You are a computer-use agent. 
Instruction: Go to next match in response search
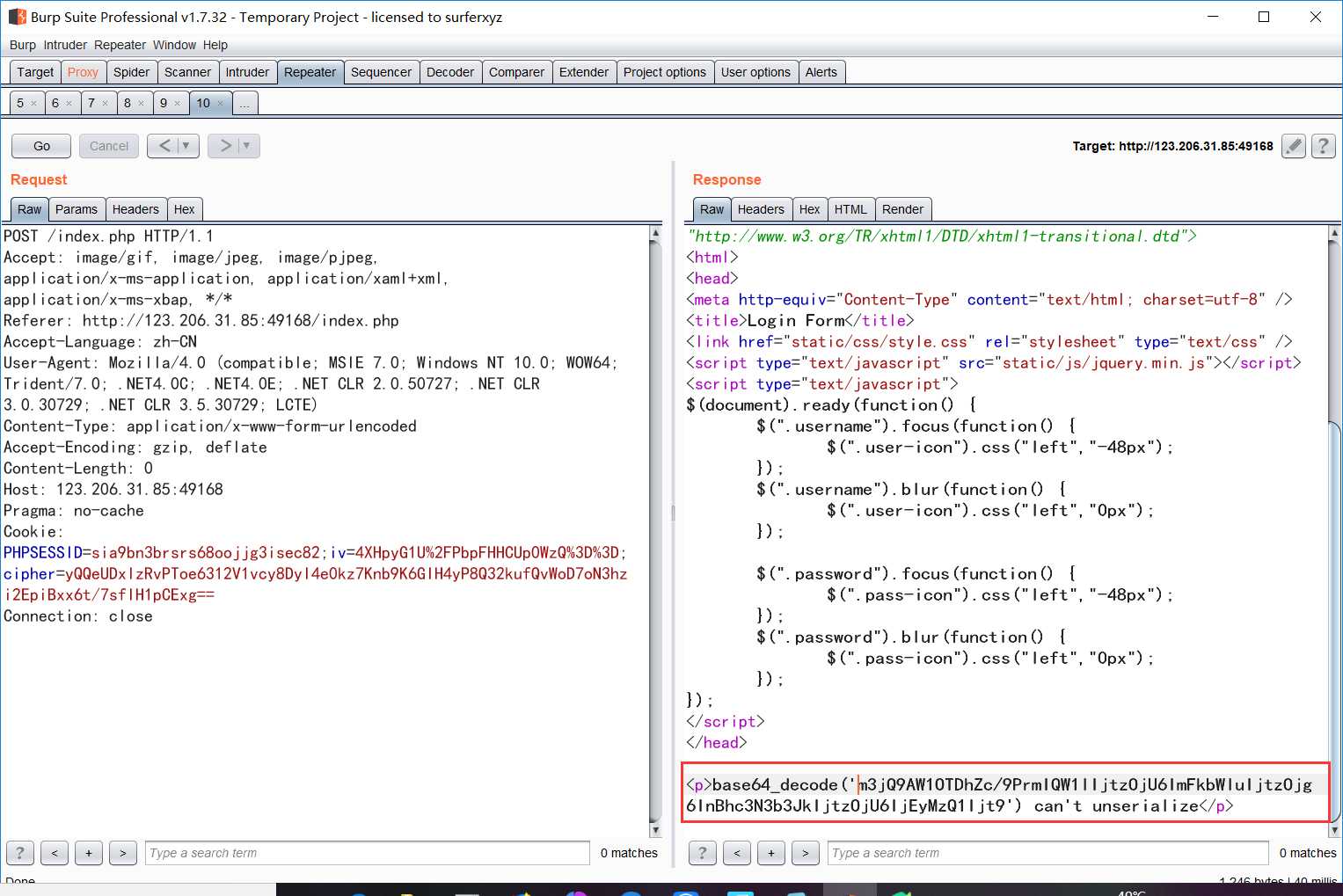tap(806, 853)
